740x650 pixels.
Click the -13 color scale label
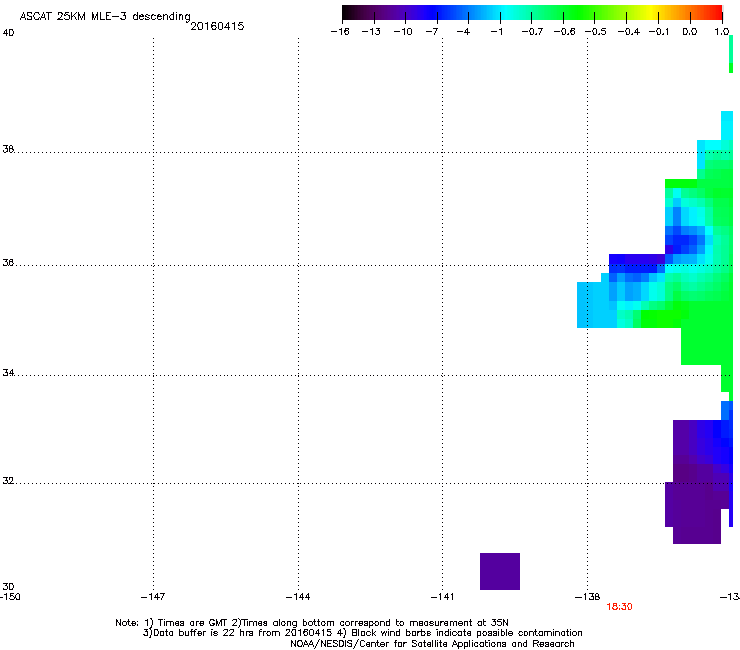click(x=371, y=32)
